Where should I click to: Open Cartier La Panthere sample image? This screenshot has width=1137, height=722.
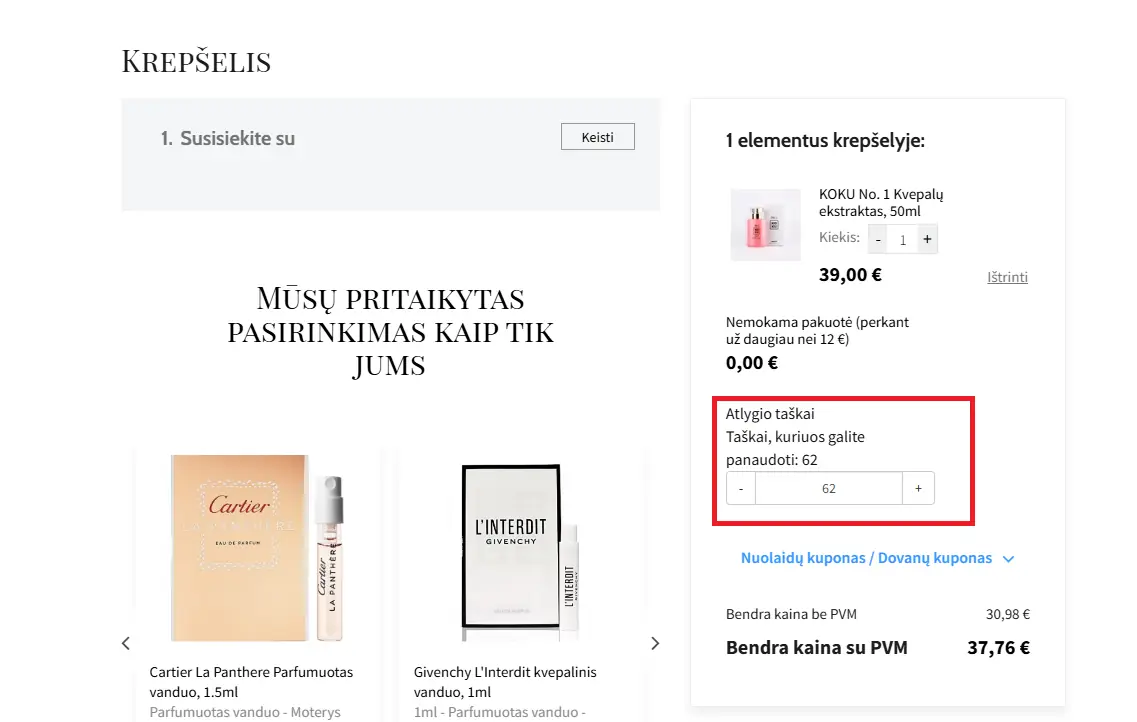258,547
